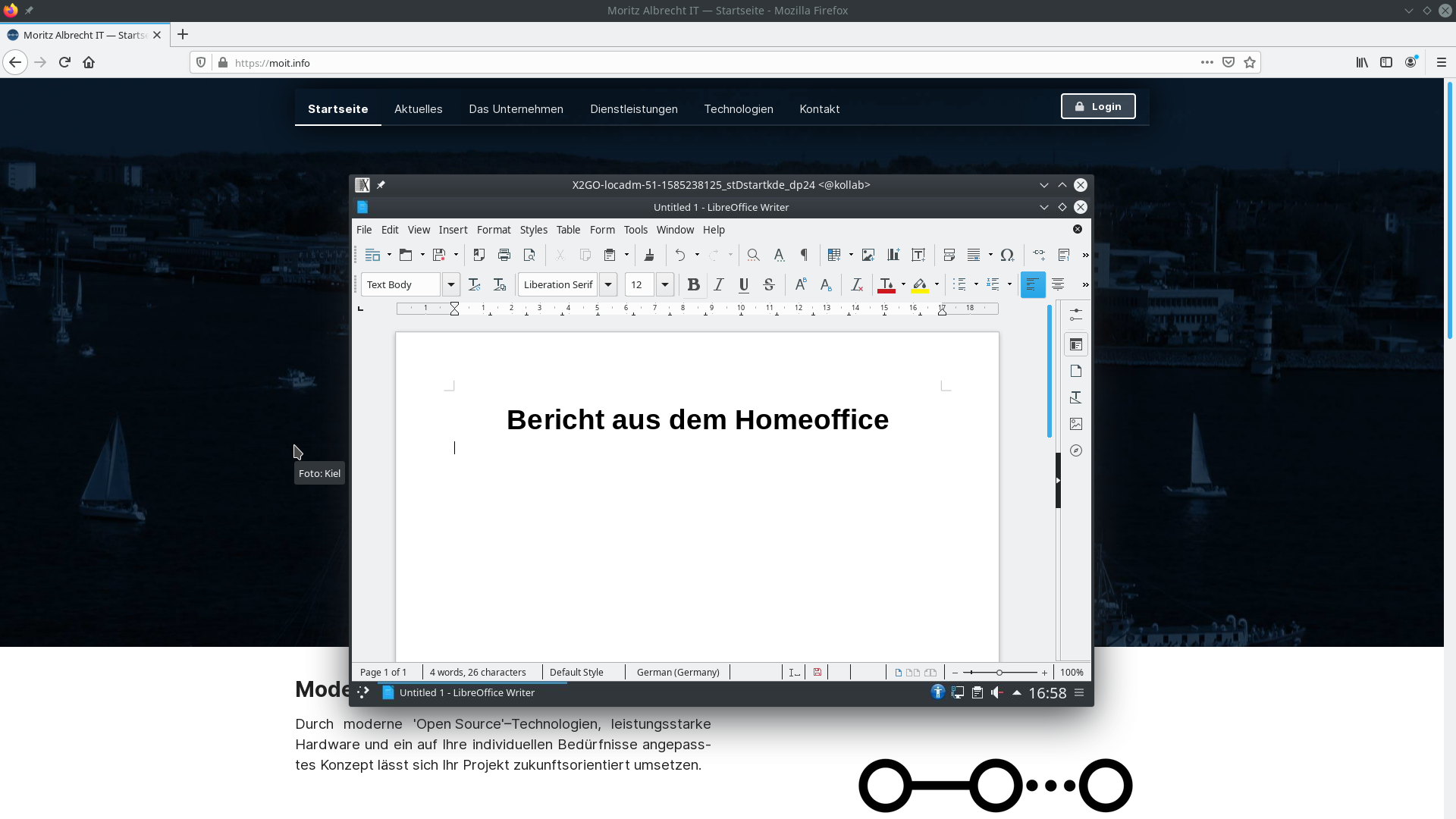Open the sidebar Navigator compass icon
The height and width of the screenshot is (819, 1456).
point(1075,450)
